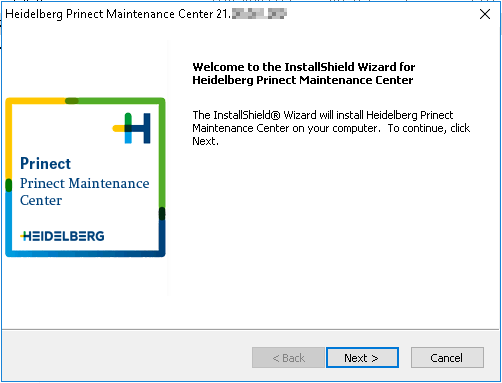
Task: Click the multicolor H logo in the banner
Action: point(132,128)
